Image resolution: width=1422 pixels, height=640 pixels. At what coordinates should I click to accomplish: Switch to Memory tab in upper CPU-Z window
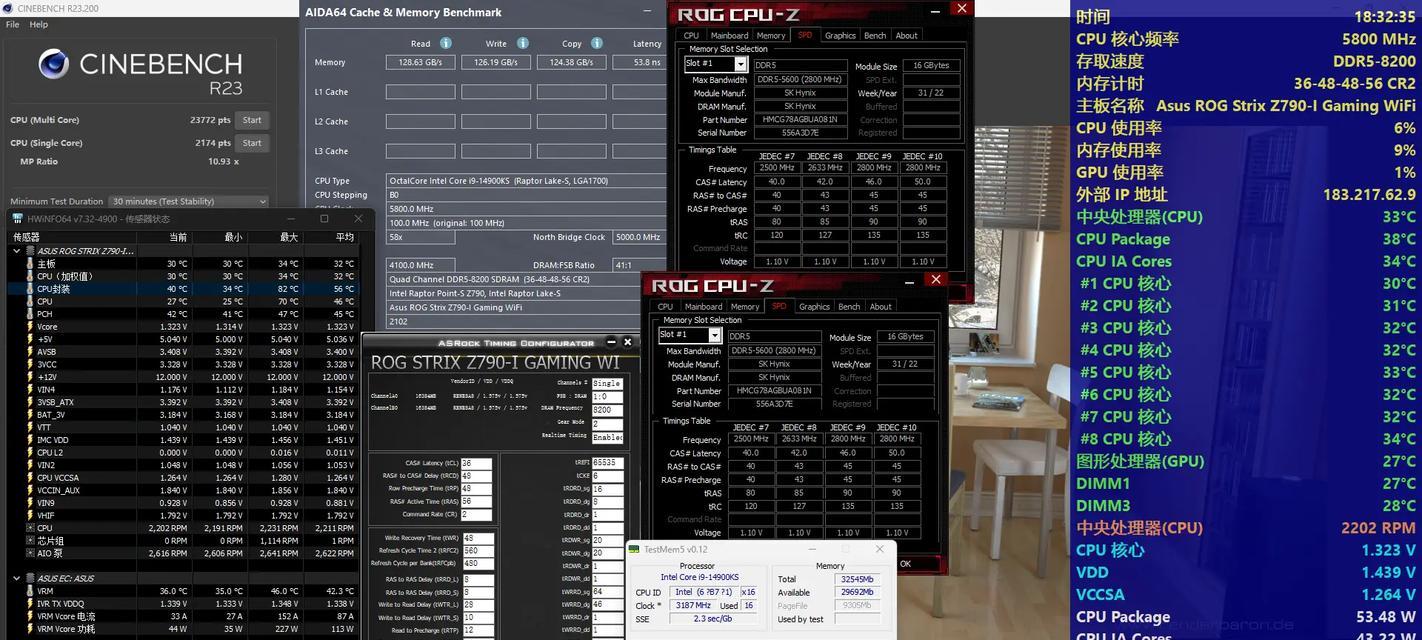click(771, 35)
